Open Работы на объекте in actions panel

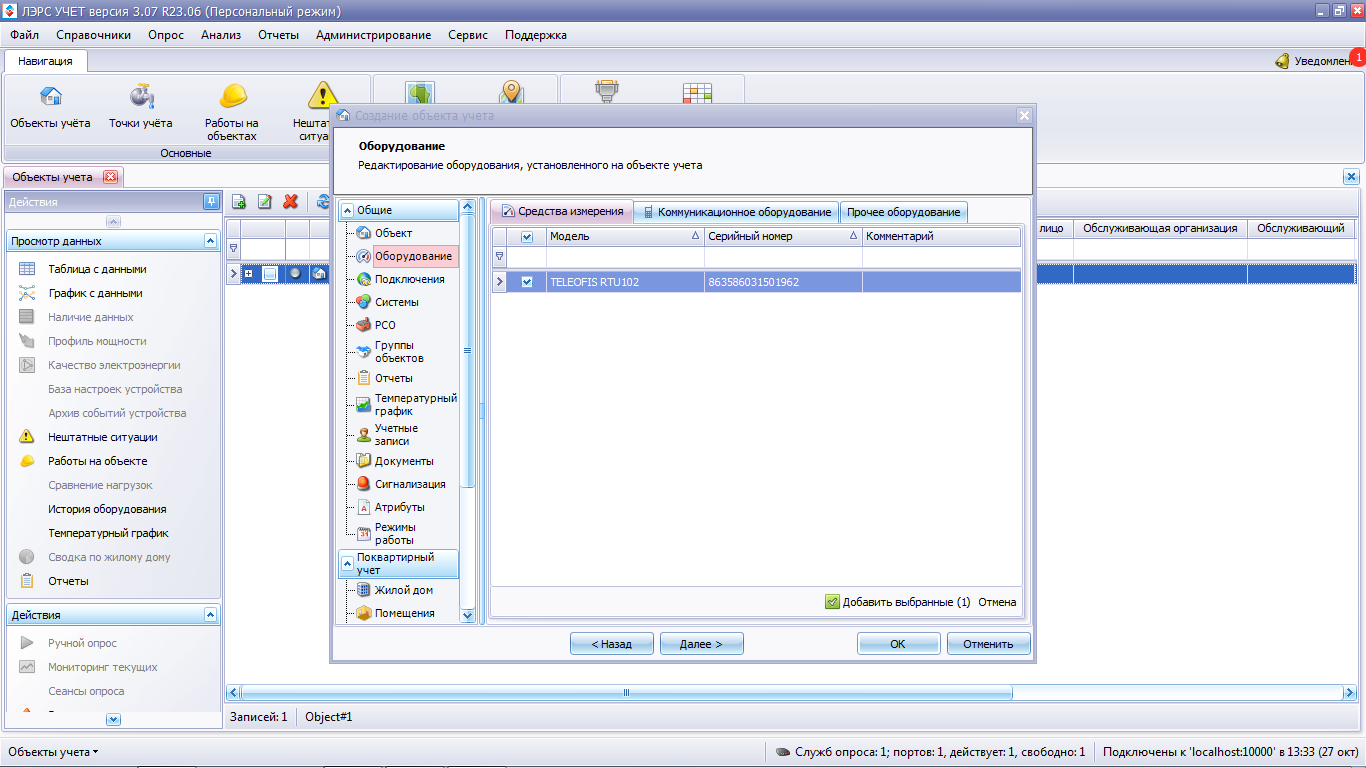97,461
